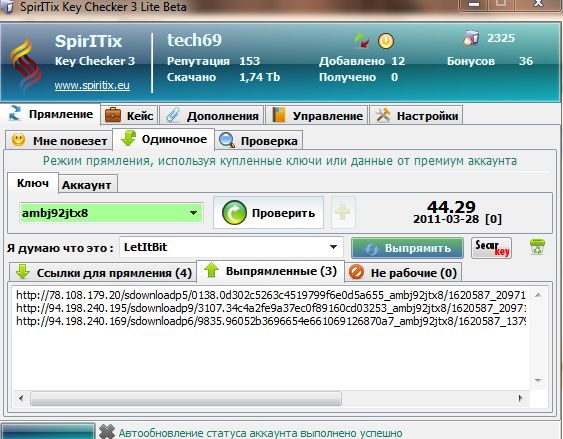This screenshot has width=563, height=439.
Task: Select the link starting http://78.108.179.20
Action: point(271,295)
